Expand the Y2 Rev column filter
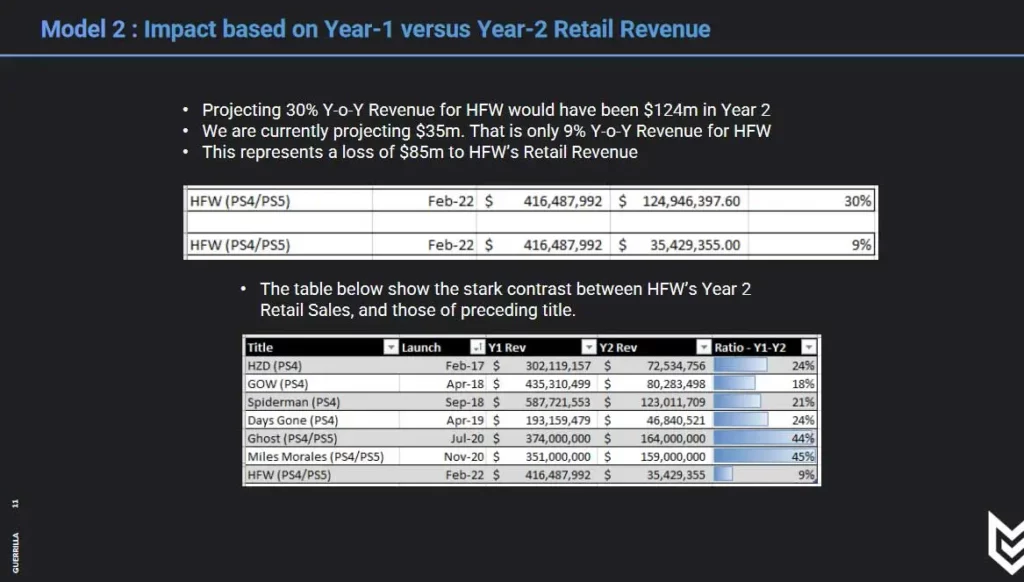 (x=703, y=347)
